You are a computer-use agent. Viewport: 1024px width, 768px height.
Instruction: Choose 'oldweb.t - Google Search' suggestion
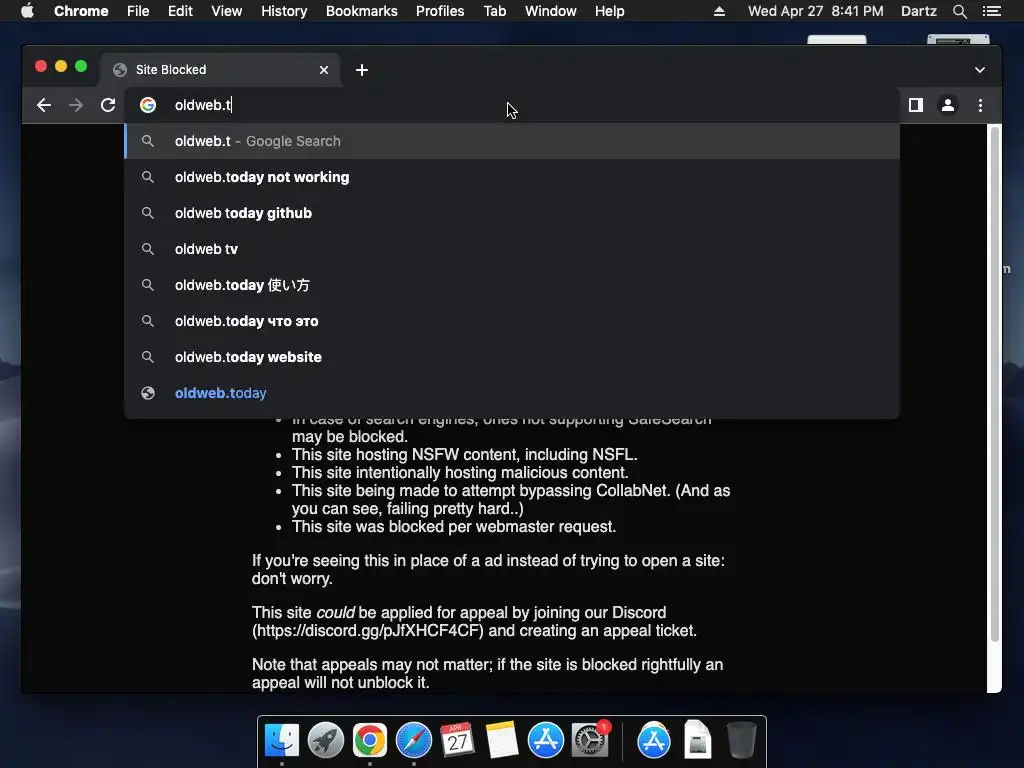tap(512, 141)
